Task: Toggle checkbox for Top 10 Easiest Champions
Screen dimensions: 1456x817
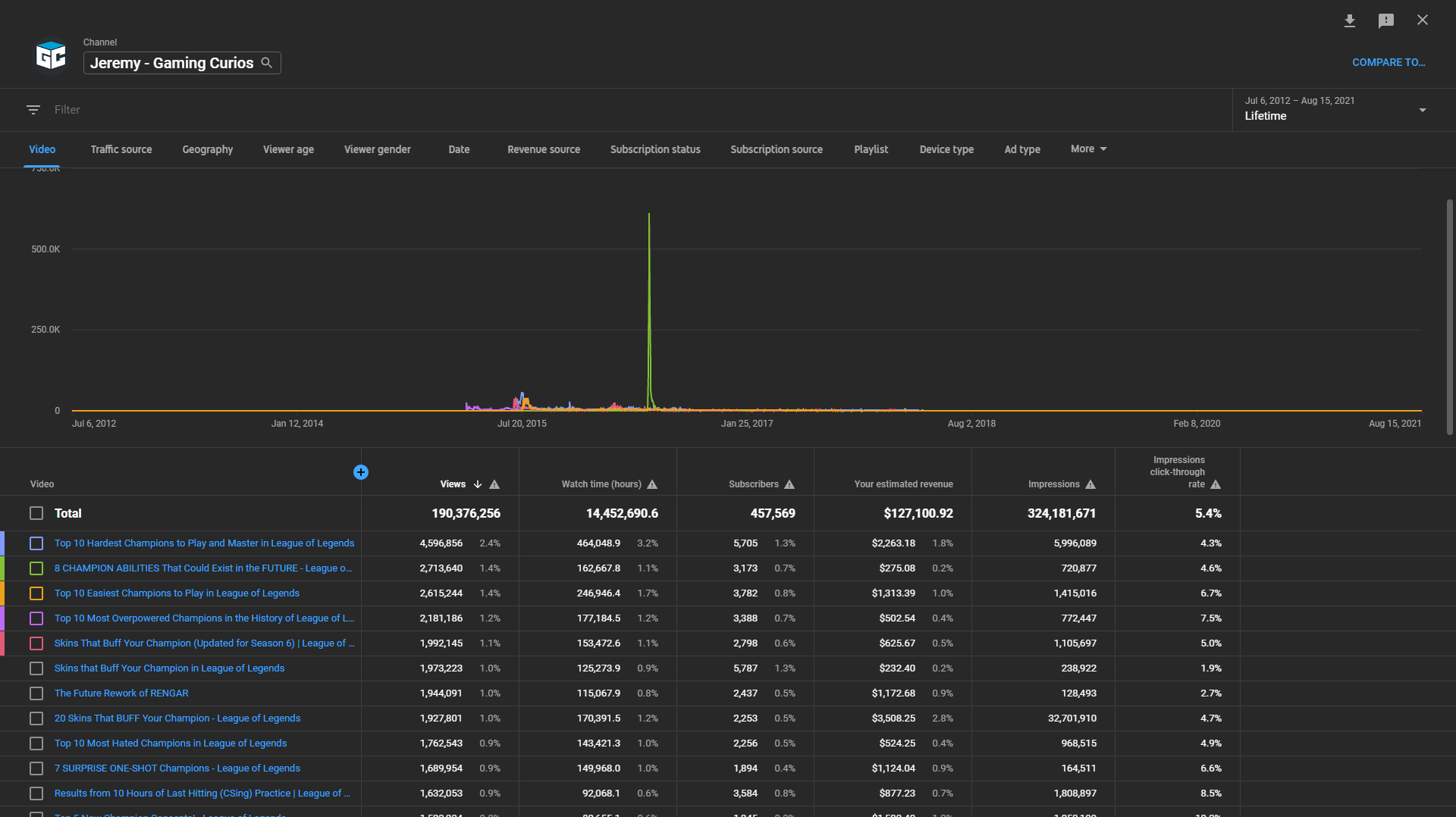Action: (36, 593)
